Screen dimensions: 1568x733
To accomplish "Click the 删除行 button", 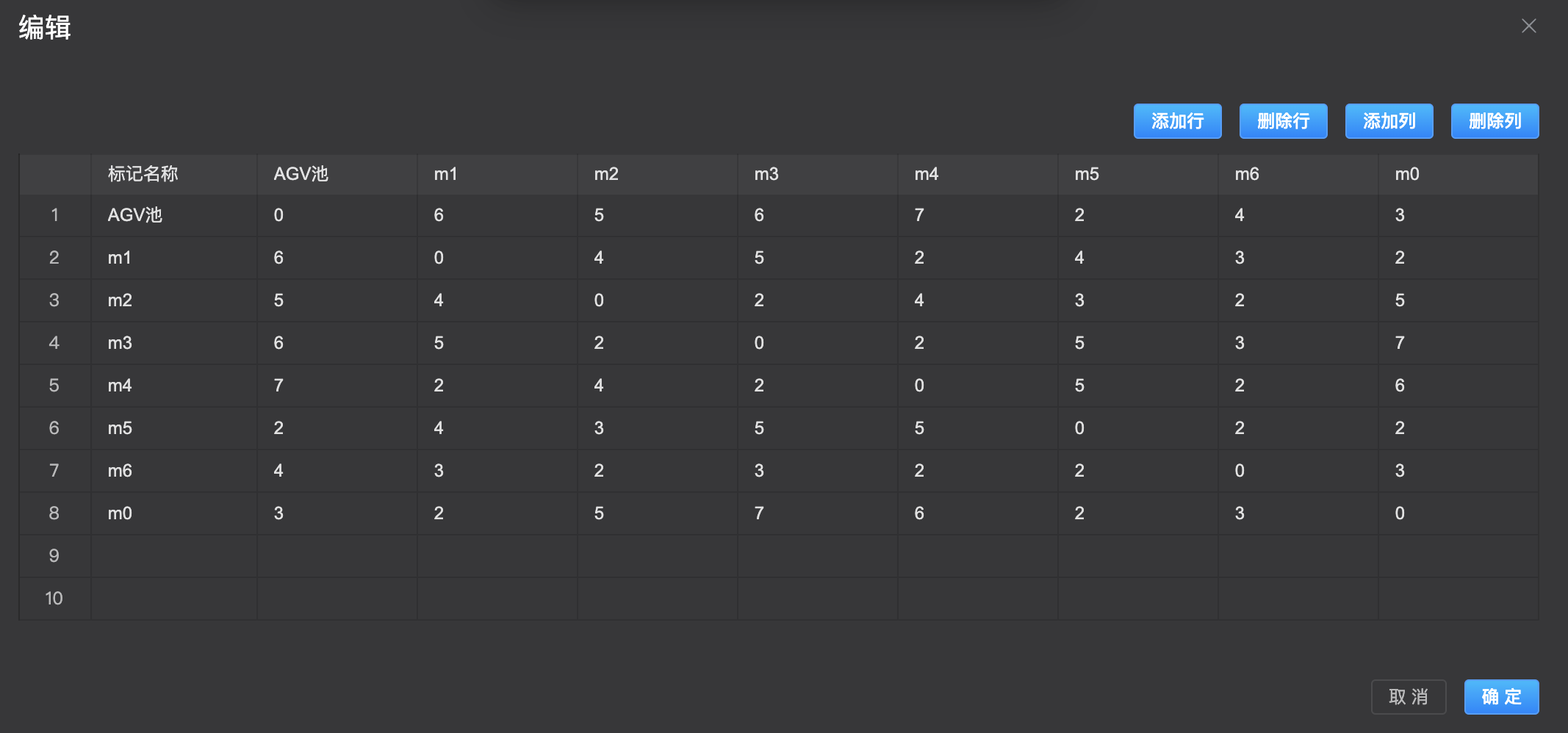I will [1283, 121].
